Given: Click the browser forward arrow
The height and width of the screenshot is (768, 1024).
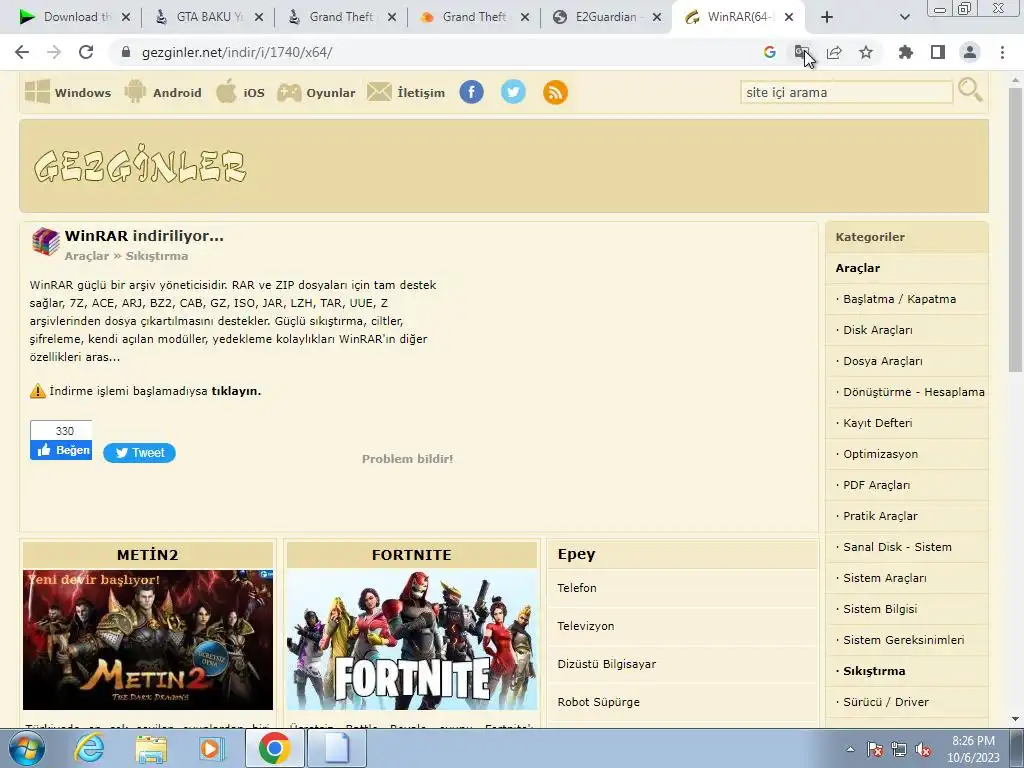Looking at the screenshot, I should pyautogui.click(x=54, y=52).
